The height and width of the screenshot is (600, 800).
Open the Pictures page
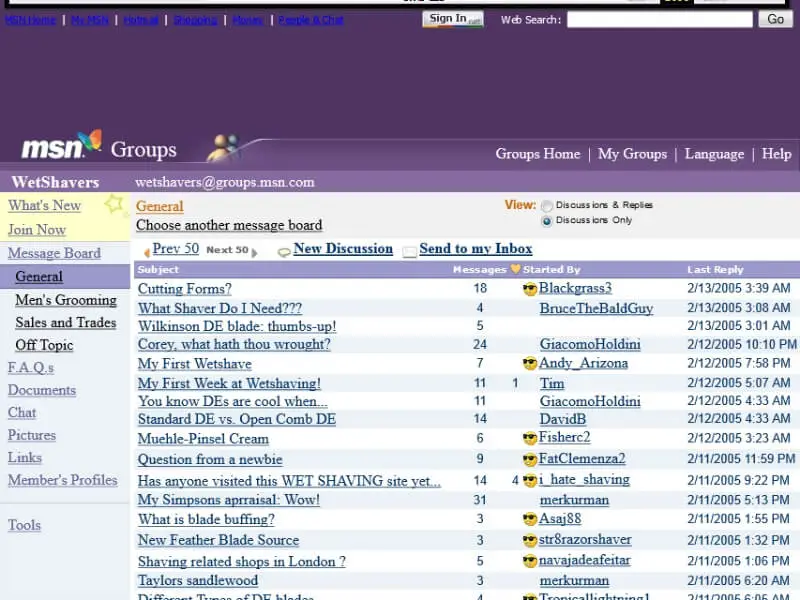pyautogui.click(x=32, y=435)
